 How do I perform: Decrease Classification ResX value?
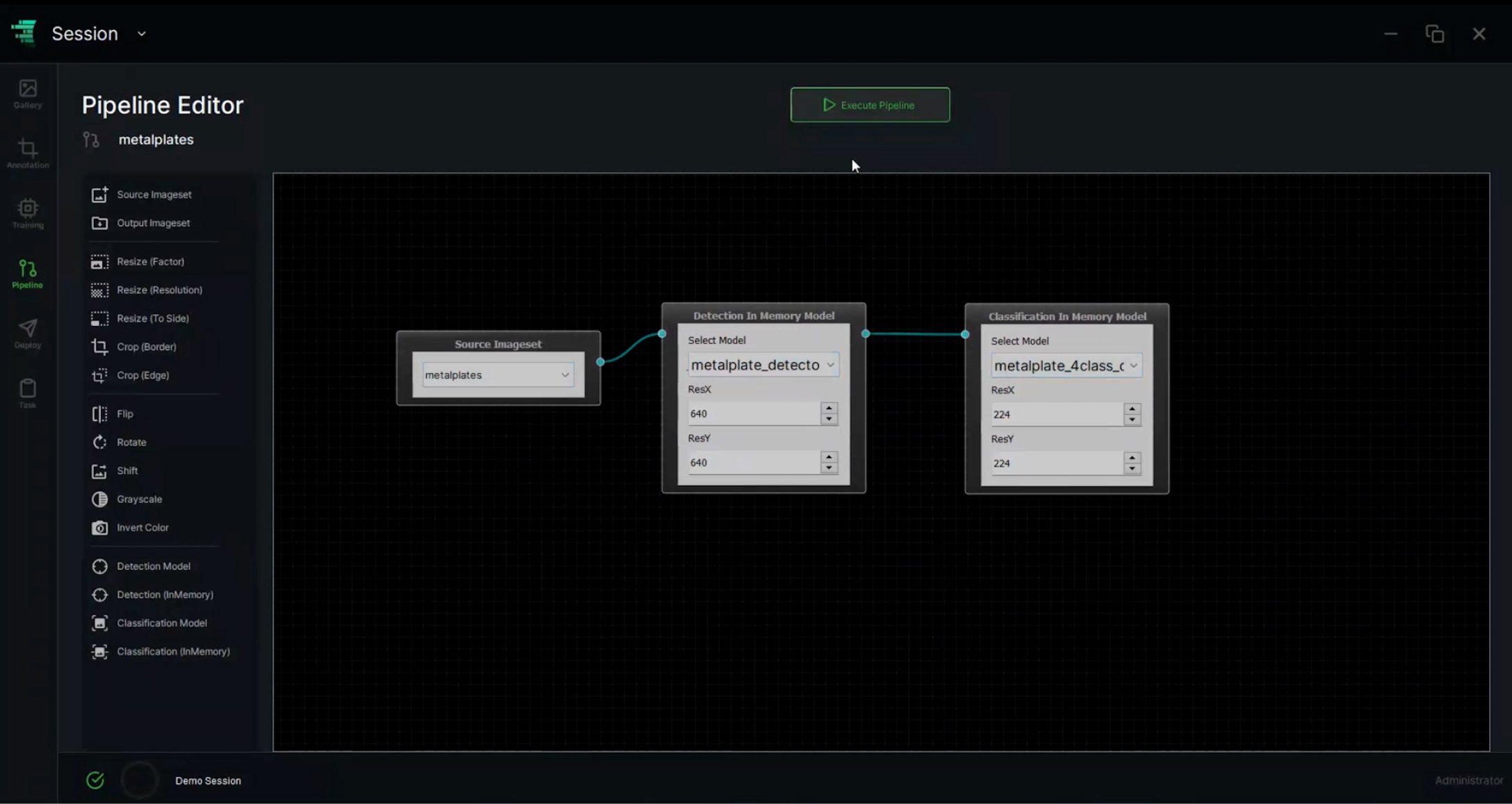(x=1132, y=420)
